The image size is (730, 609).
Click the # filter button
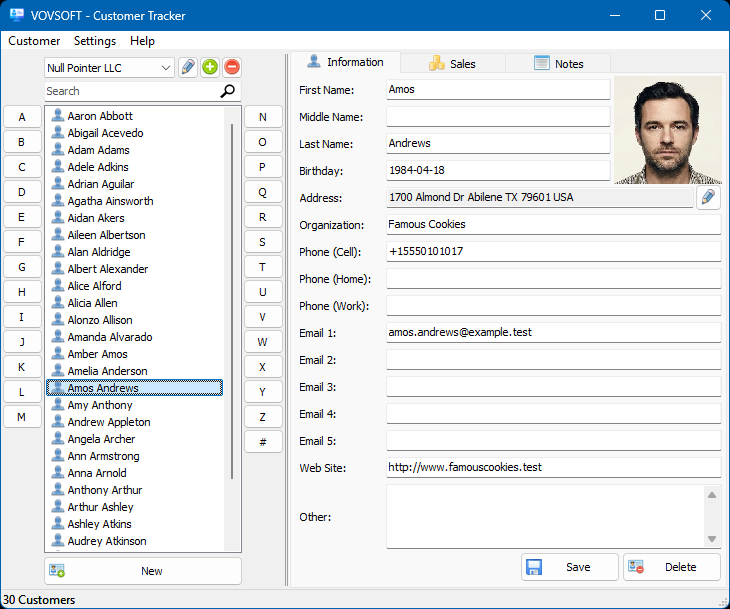tap(263, 442)
